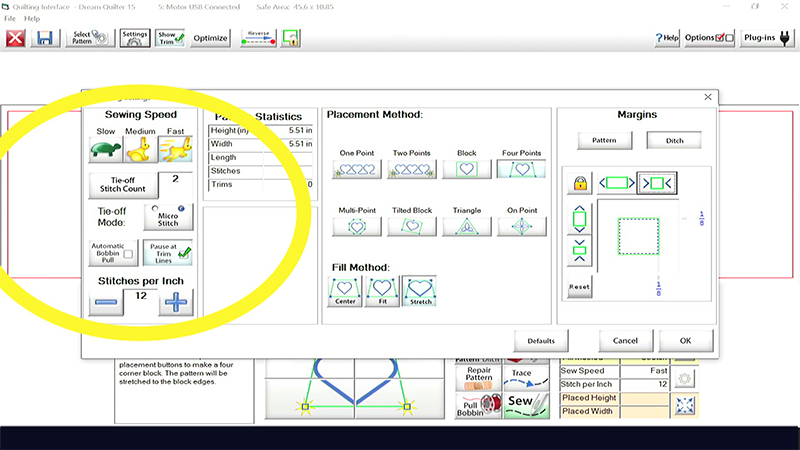This screenshot has height=450, width=800.
Task: Open the Help menu
Action: [x=32, y=19]
